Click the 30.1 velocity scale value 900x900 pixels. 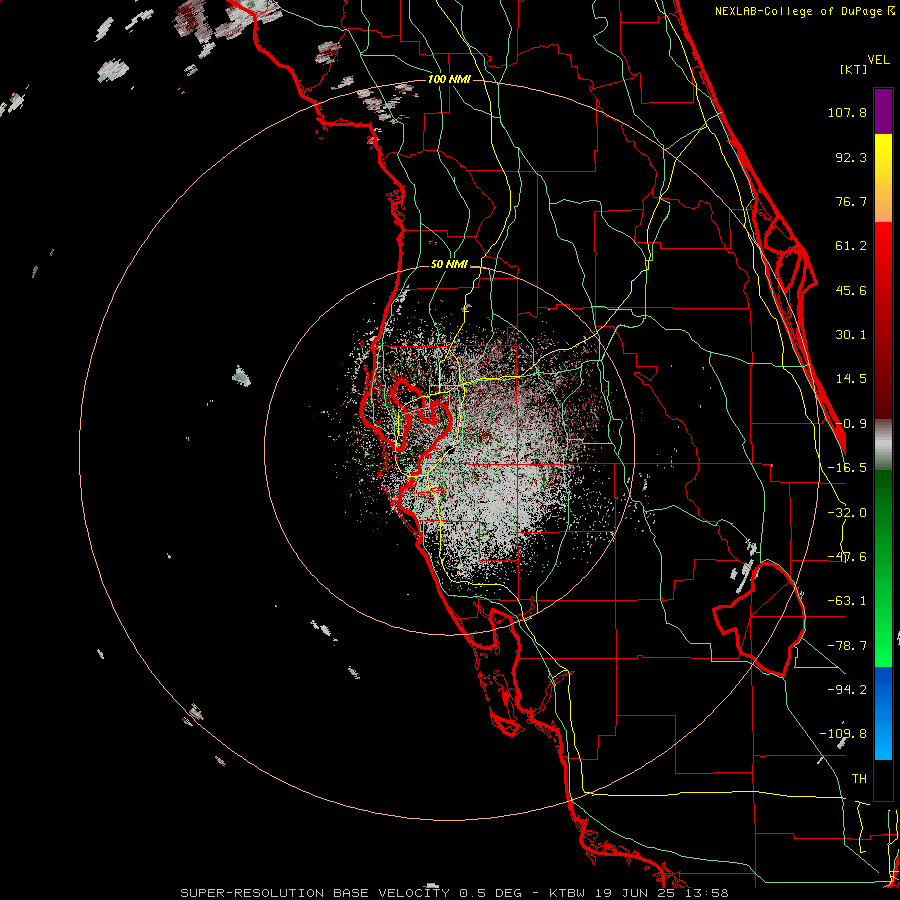point(851,335)
